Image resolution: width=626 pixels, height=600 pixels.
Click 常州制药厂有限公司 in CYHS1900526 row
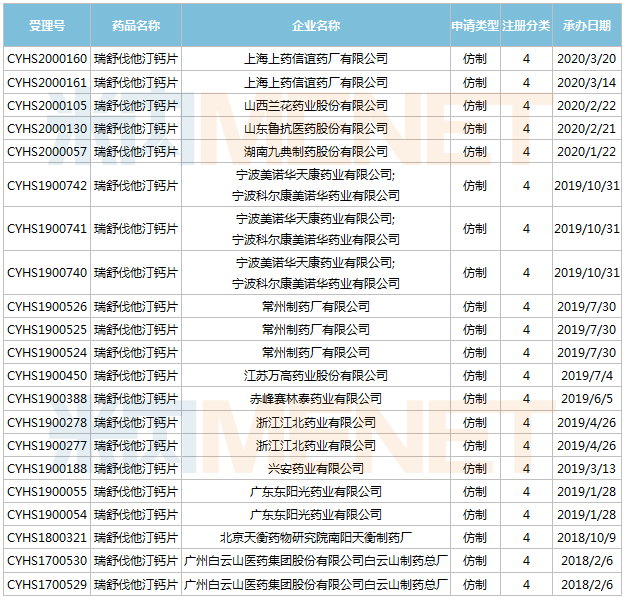point(316,306)
